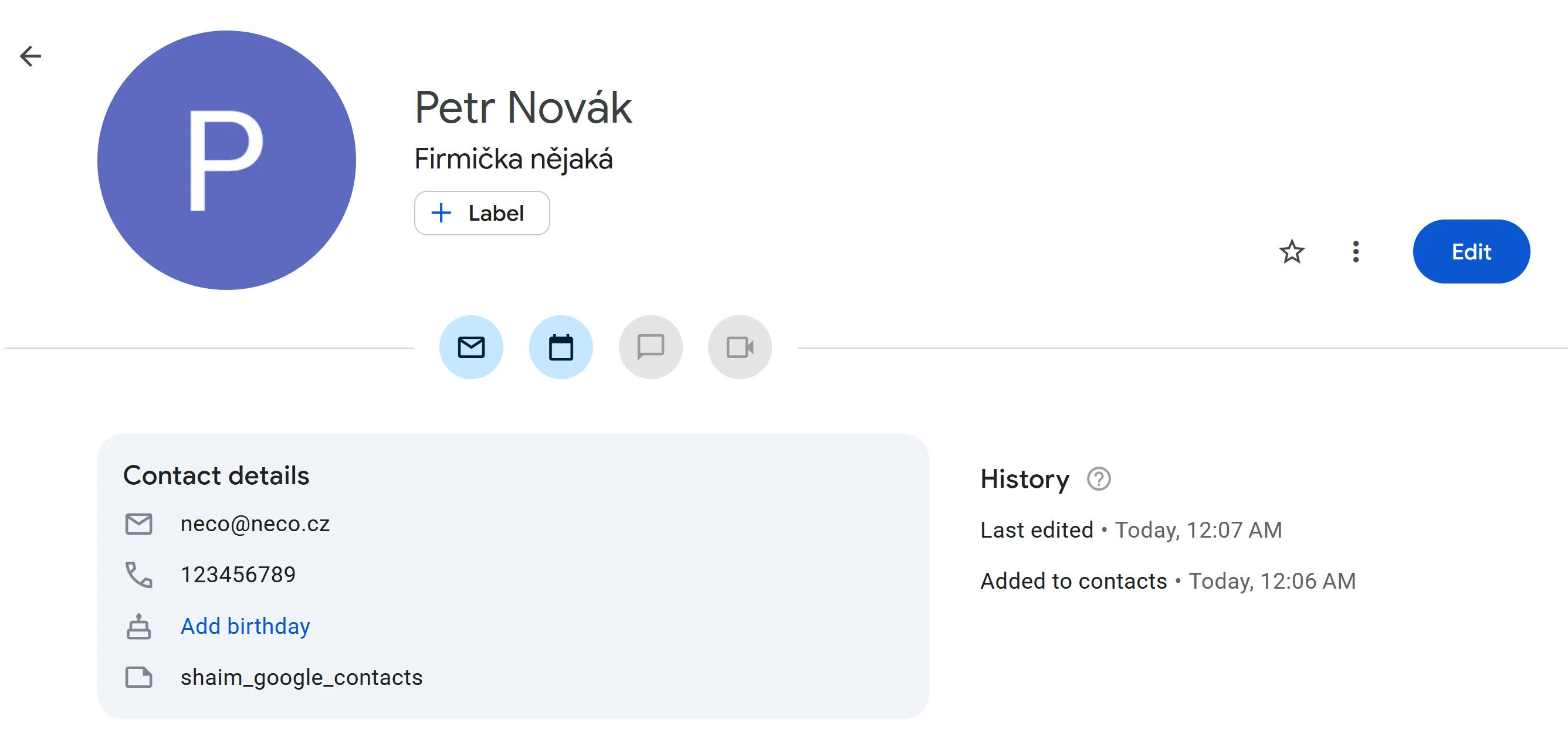
Task: Add a label with the Label button
Action: point(482,213)
